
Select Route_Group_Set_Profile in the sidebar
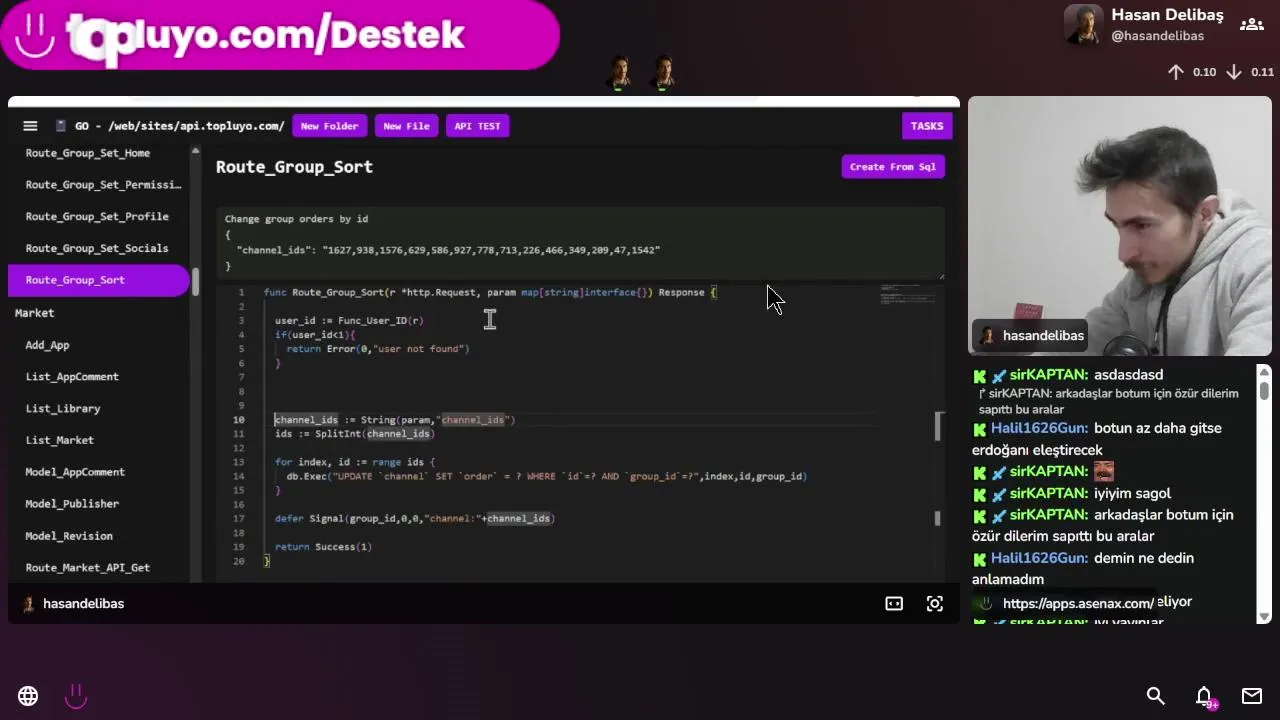[97, 217]
